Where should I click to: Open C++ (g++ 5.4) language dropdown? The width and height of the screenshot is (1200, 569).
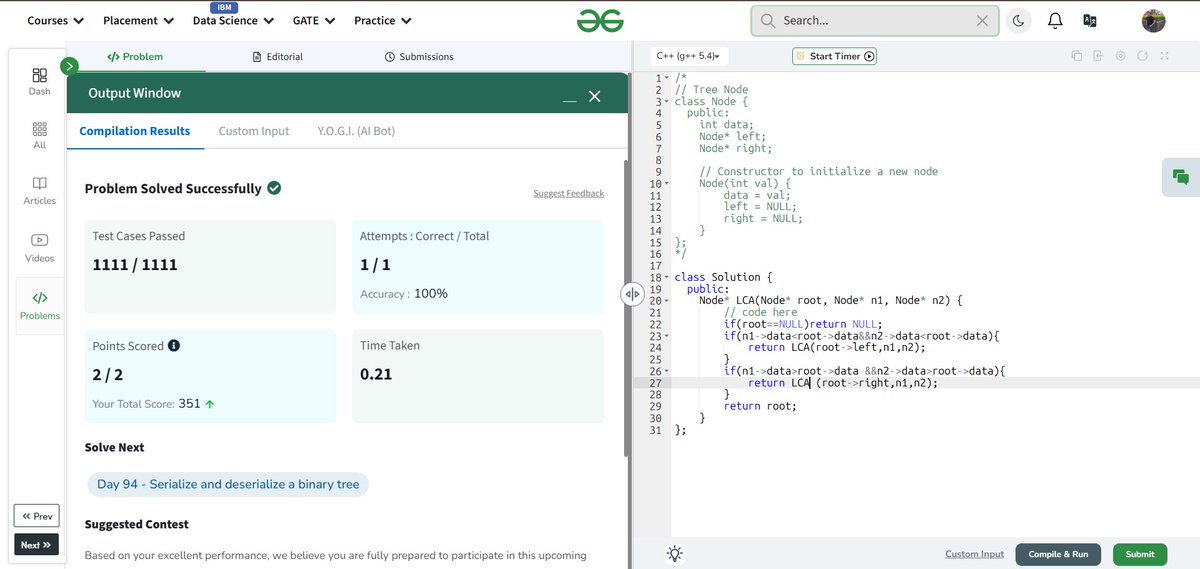690,56
